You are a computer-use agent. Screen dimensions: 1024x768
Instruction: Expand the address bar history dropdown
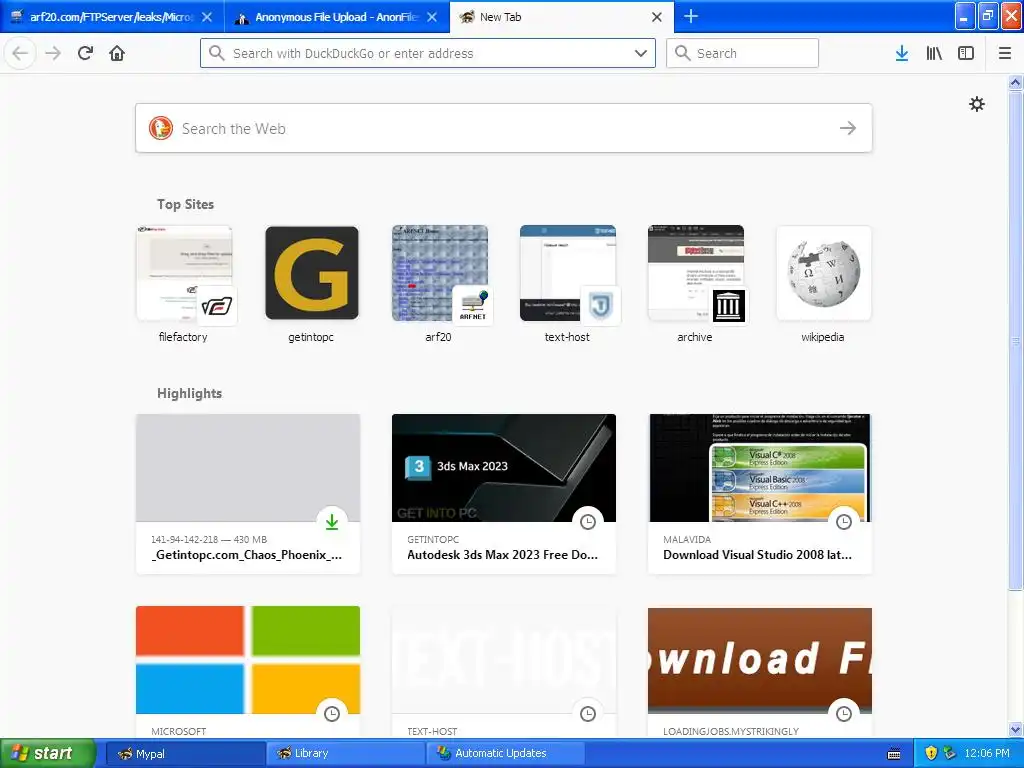641,53
